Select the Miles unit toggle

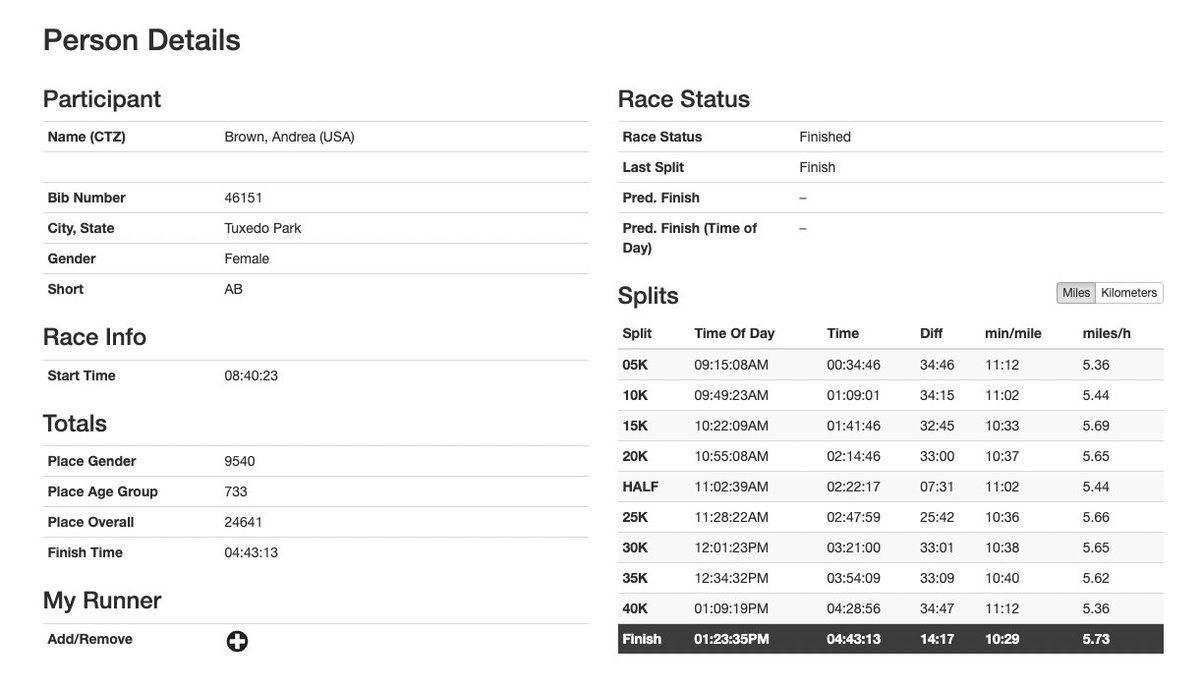tap(1075, 292)
